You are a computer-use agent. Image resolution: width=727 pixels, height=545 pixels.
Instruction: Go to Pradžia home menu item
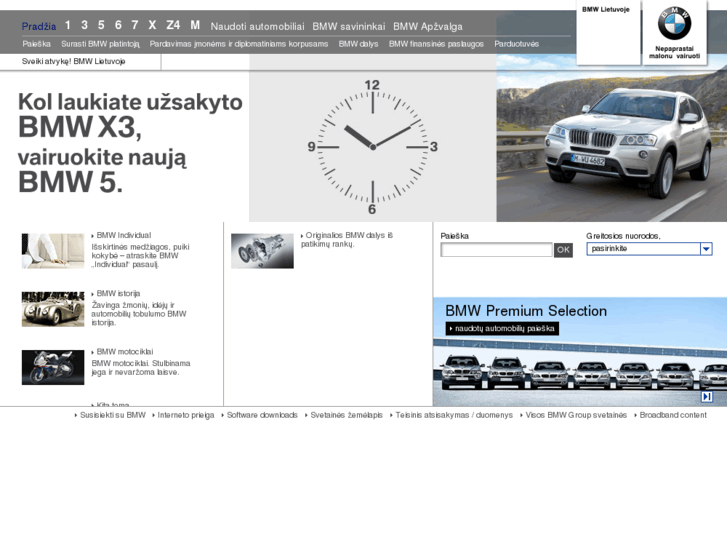[39, 26]
